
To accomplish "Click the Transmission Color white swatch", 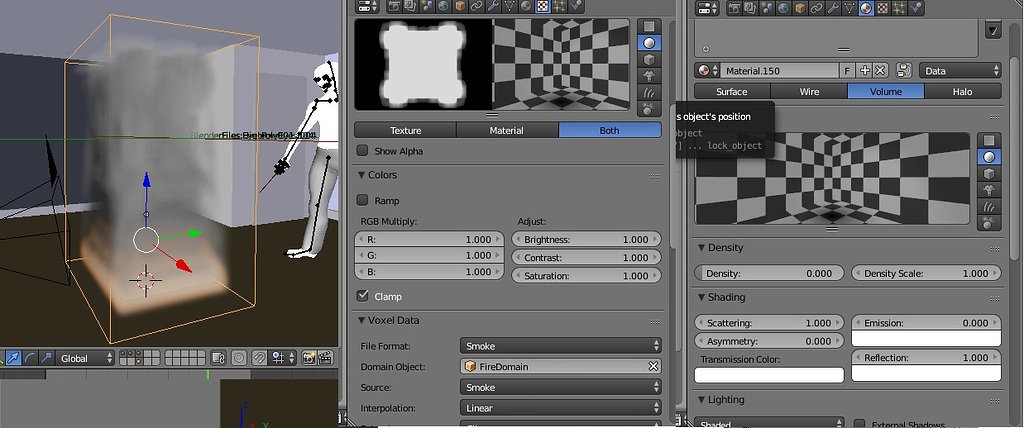I will (x=769, y=375).
